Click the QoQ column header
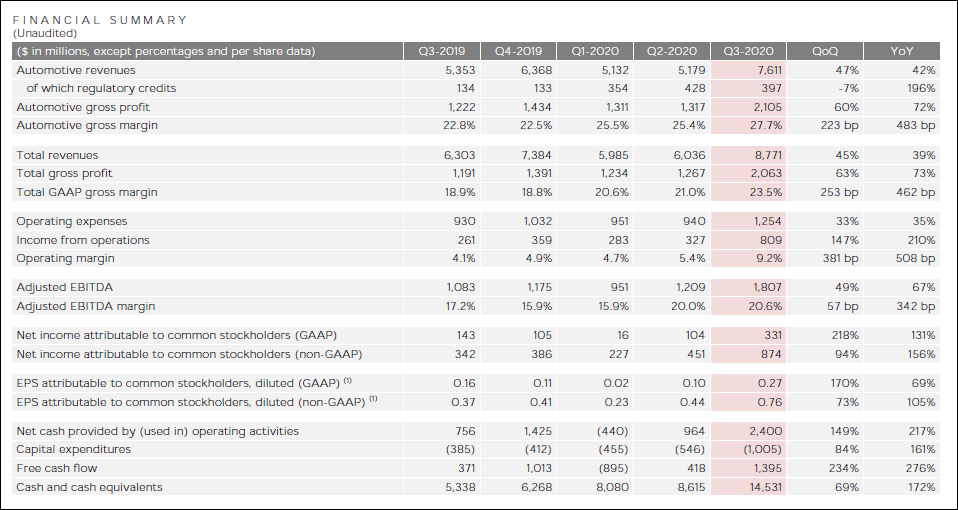The image size is (958, 510). 825,52
